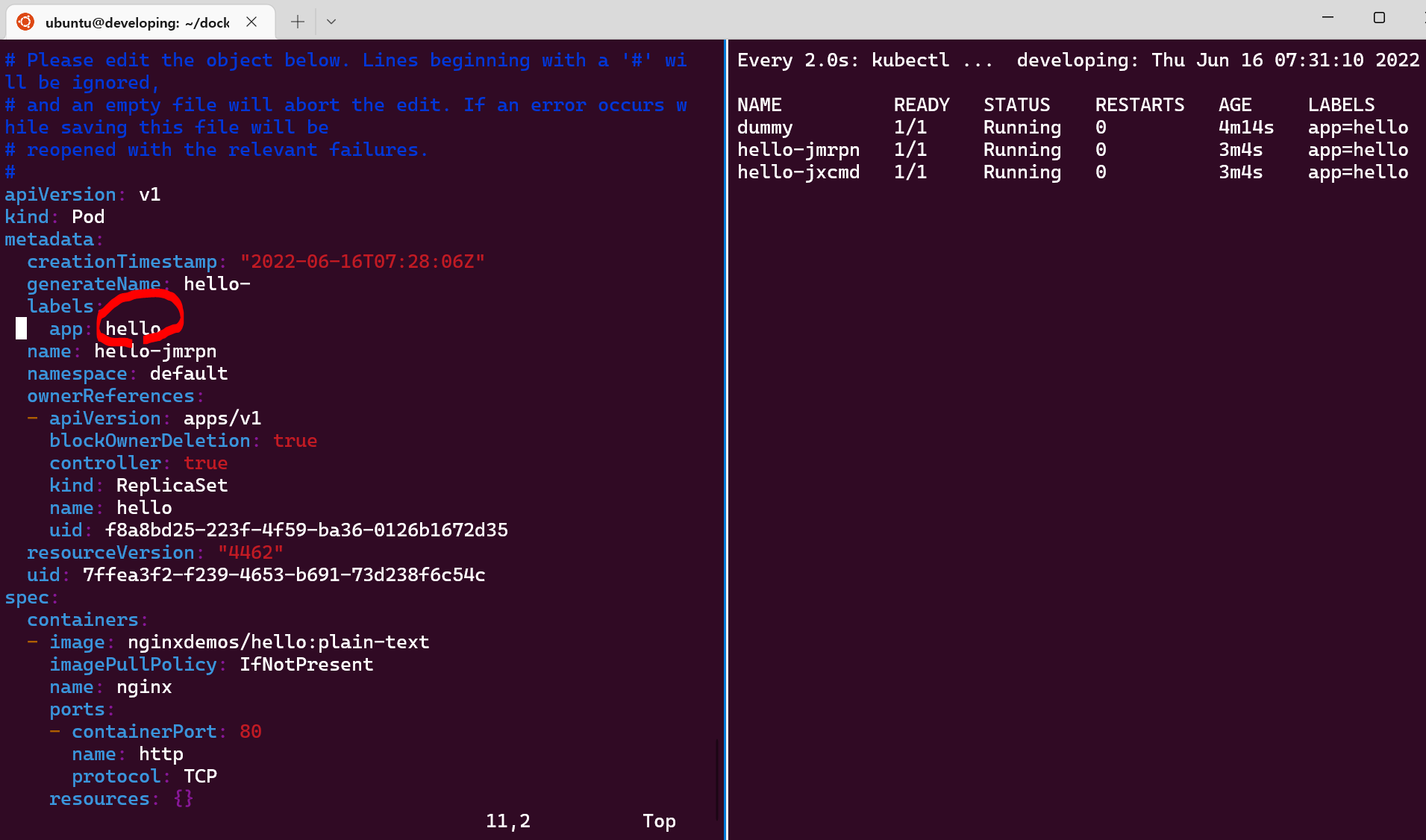Viewport: 1426px width, 840px height.
Task: Click the 'metadata:' key
Action: click(54, 239)
